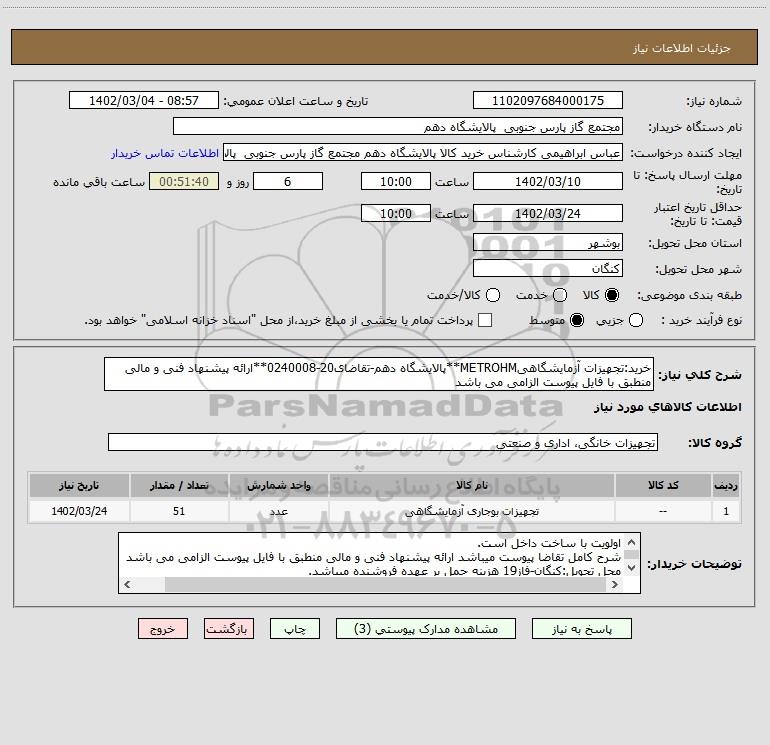
Task: Click the buyer notes line اولویت با ساخت داخل
Action: point(549,543)
